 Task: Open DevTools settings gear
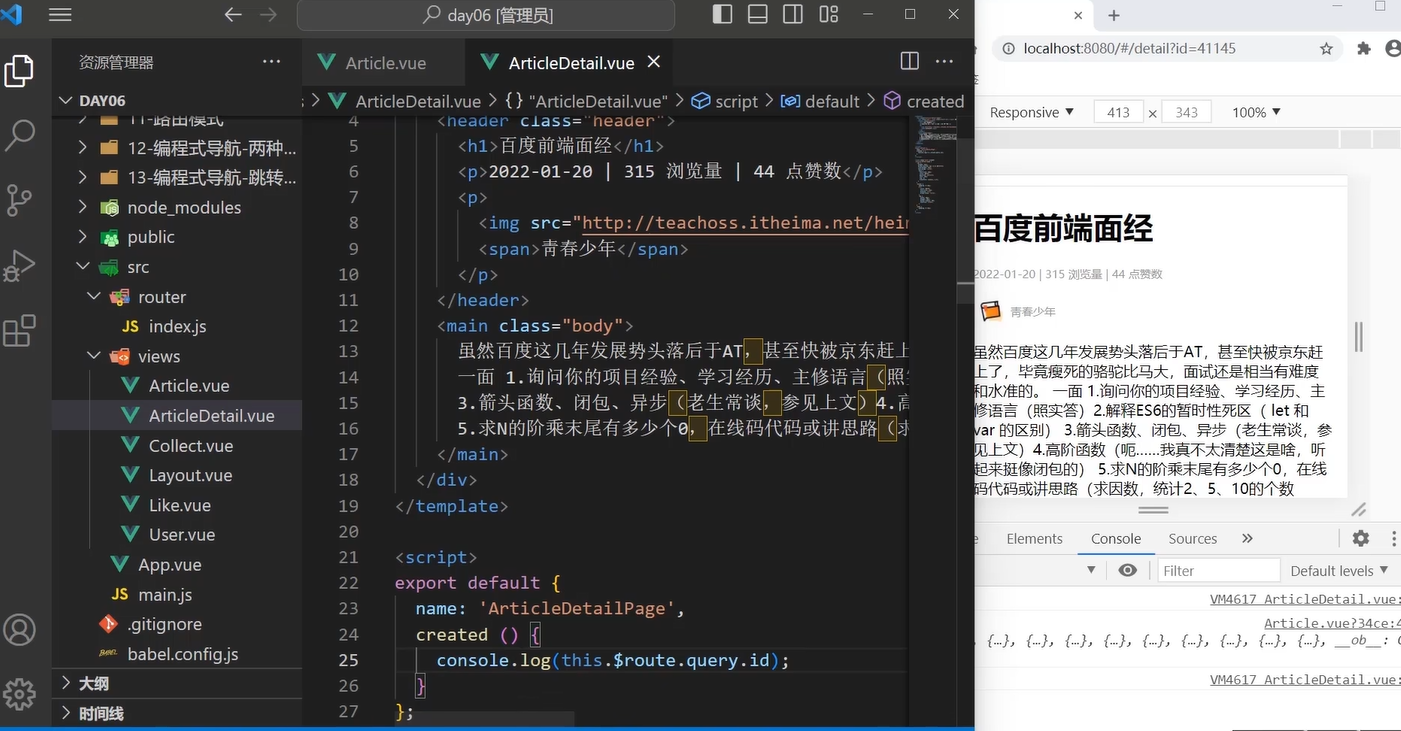click(x=1361, y=538)
